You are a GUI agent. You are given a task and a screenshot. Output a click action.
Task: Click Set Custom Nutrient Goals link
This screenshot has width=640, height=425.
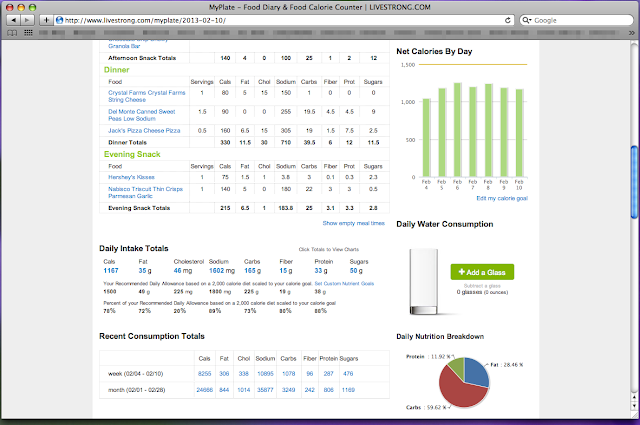click(344, 283)
